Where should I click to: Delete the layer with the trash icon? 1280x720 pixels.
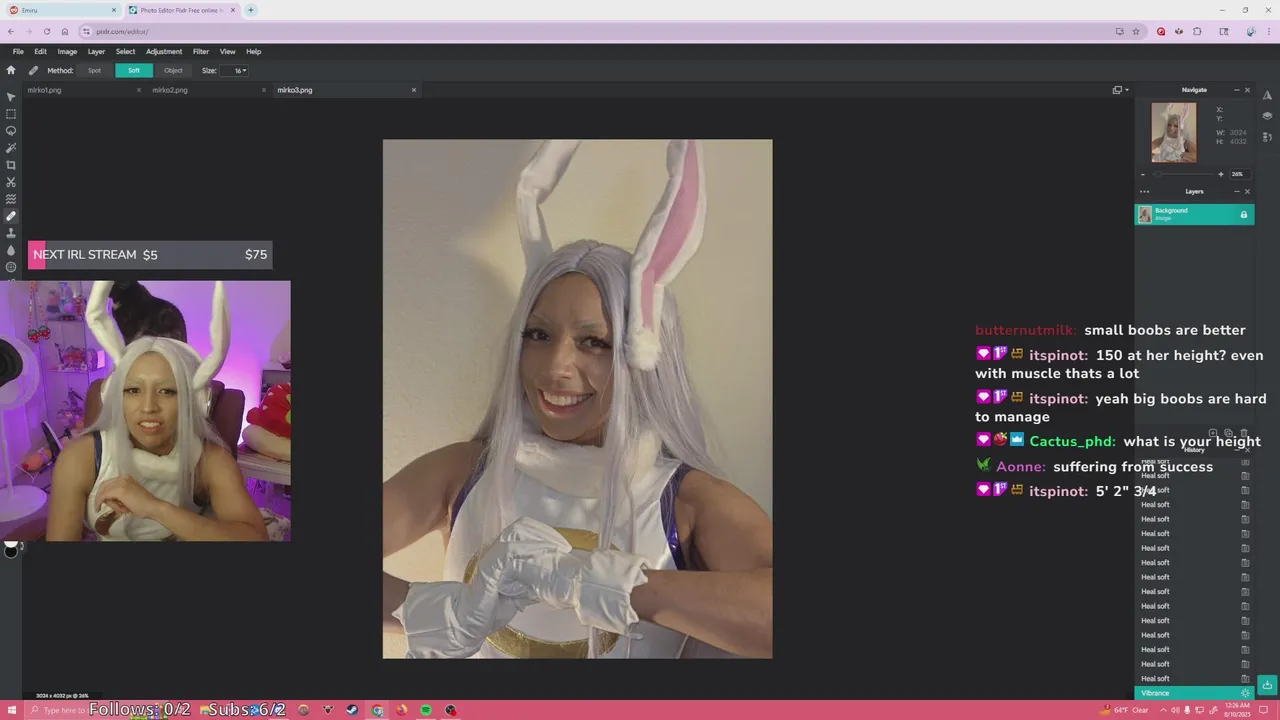tap(1244, 433)
